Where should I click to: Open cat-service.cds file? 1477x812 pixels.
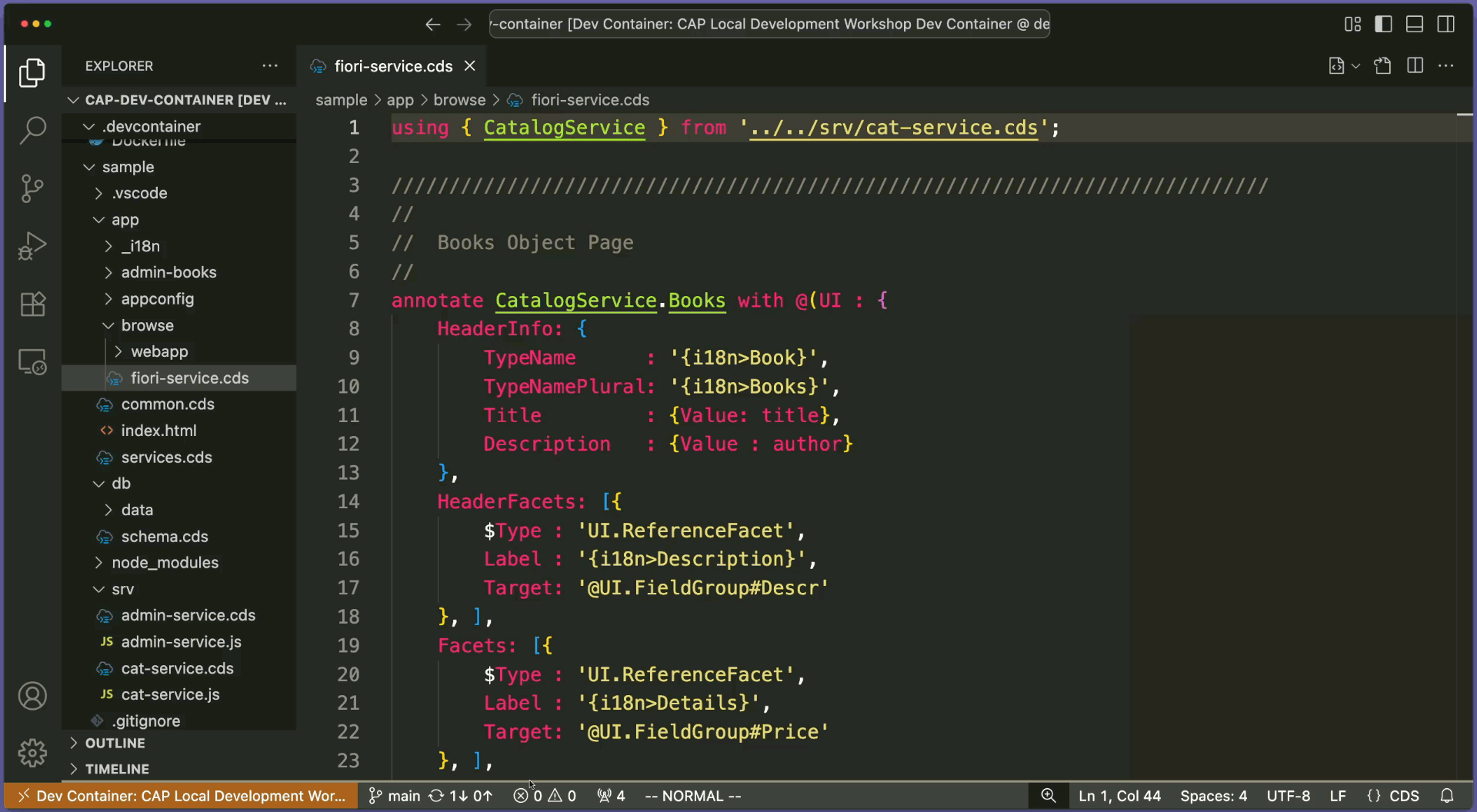click(x=178, y=668)
